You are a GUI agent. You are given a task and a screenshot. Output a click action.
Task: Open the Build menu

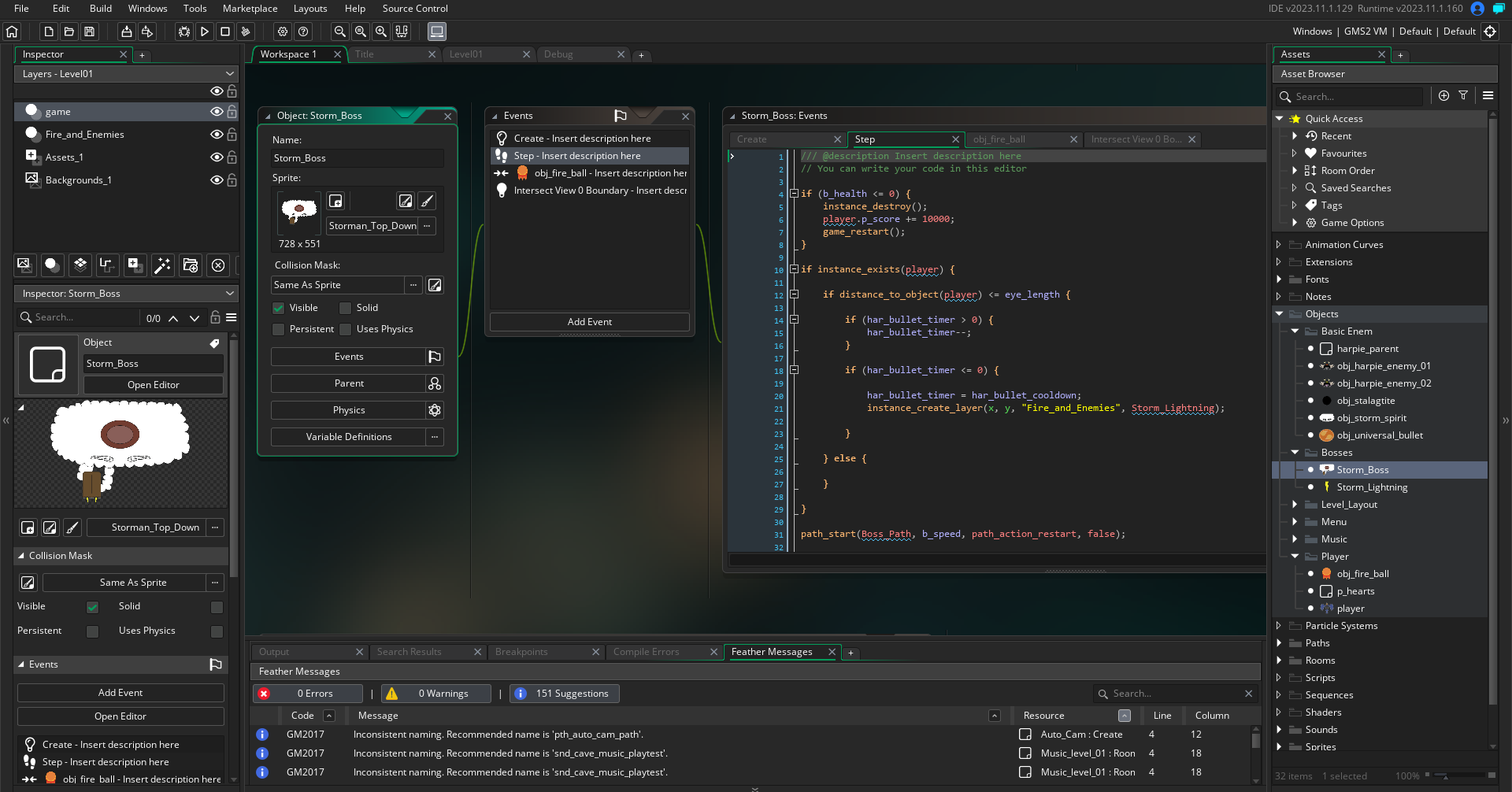(100, 9)
